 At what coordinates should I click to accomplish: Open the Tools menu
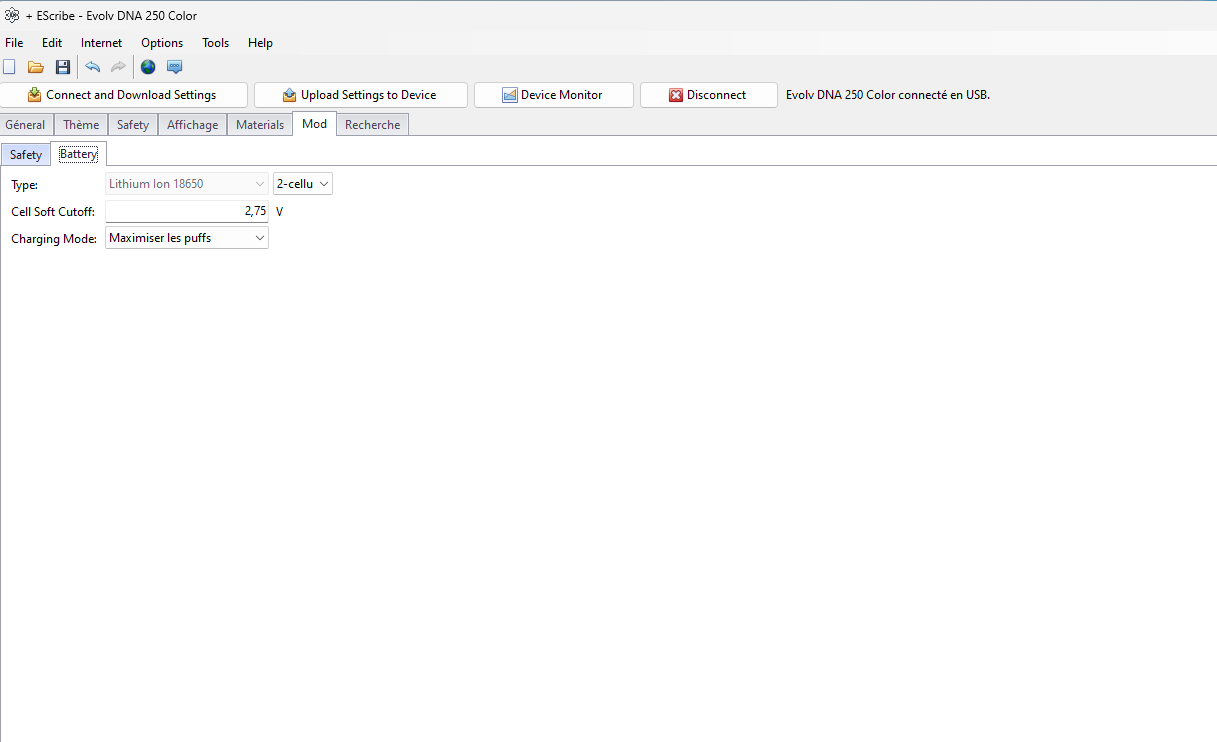tap(215, 43)
